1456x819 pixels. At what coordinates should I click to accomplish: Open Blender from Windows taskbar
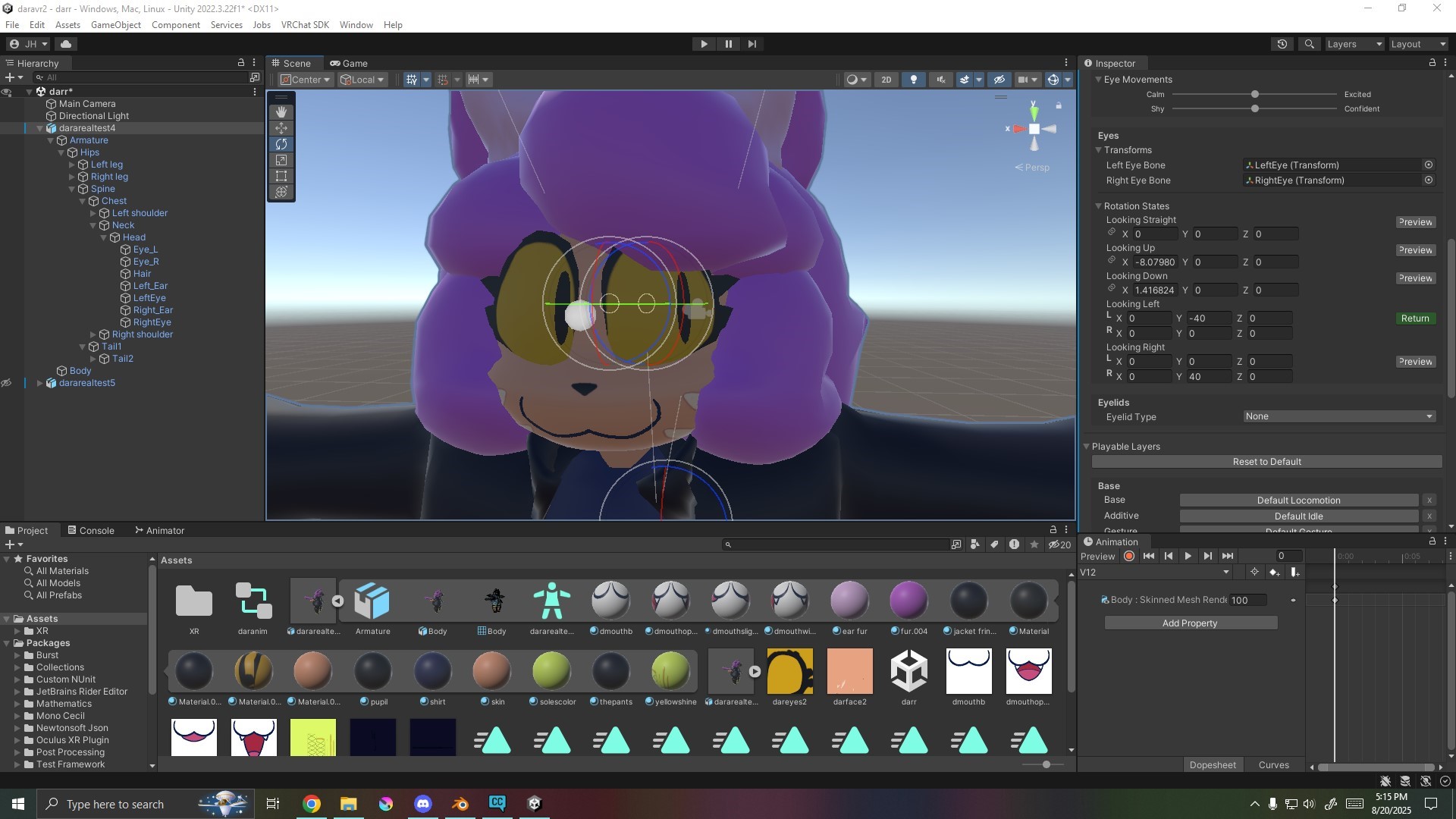coord(460,804)
